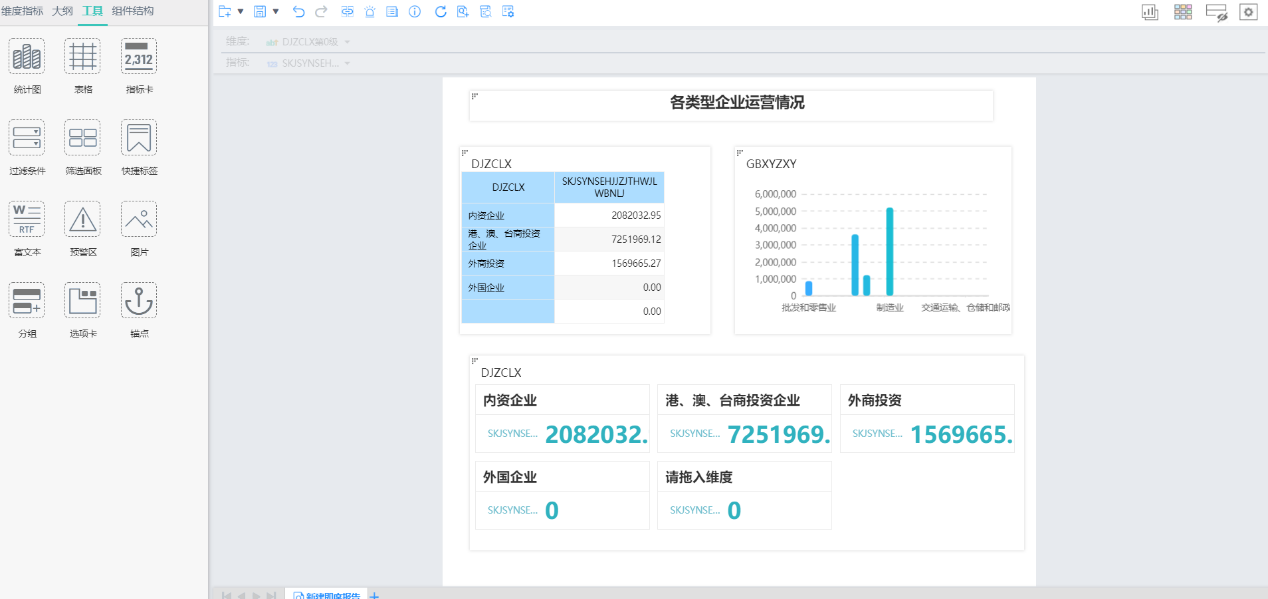Open the settings gear panel
Screen dimensions: 1268x599
[x=1248, y=12]
